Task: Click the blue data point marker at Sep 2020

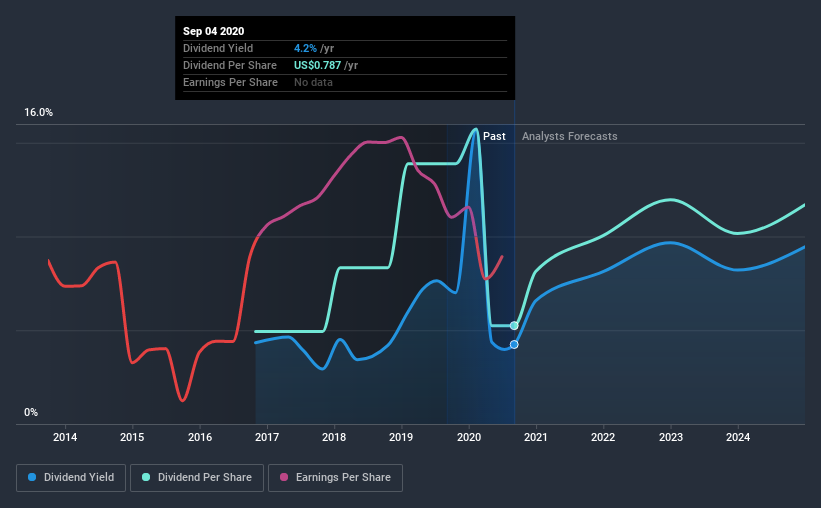Action: pos(514,345)
